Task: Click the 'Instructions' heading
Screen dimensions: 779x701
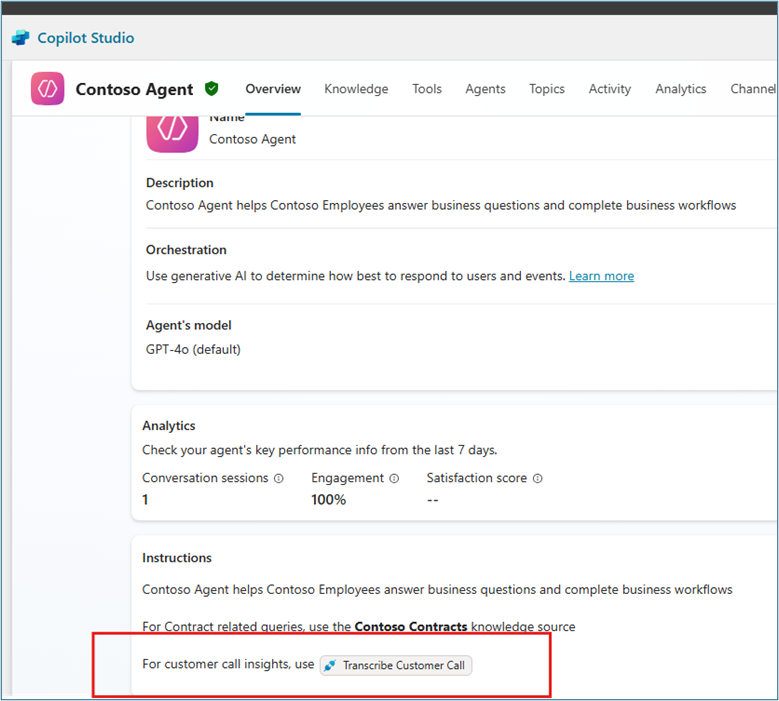Action: 176,558
